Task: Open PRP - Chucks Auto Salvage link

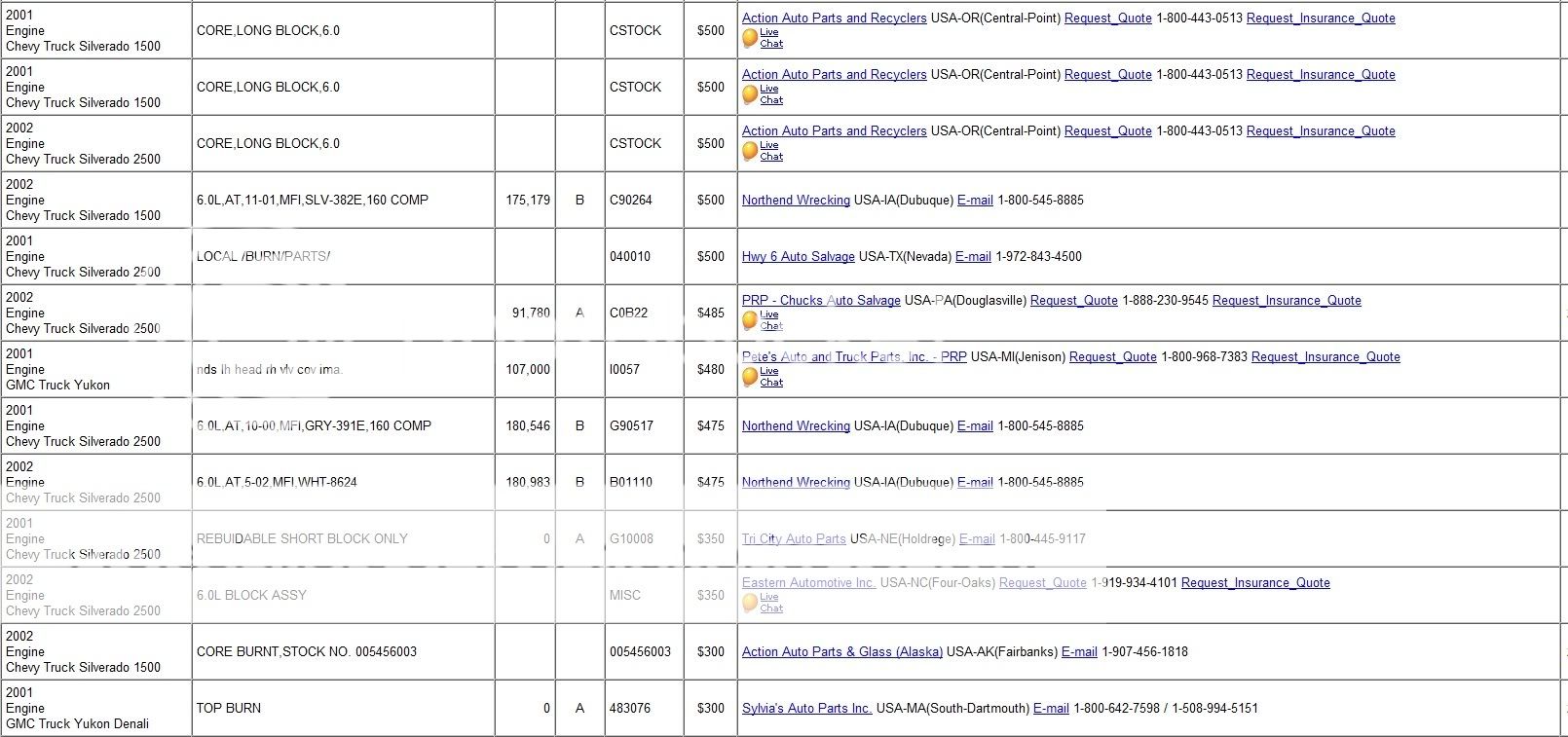Action: point(821,300)
